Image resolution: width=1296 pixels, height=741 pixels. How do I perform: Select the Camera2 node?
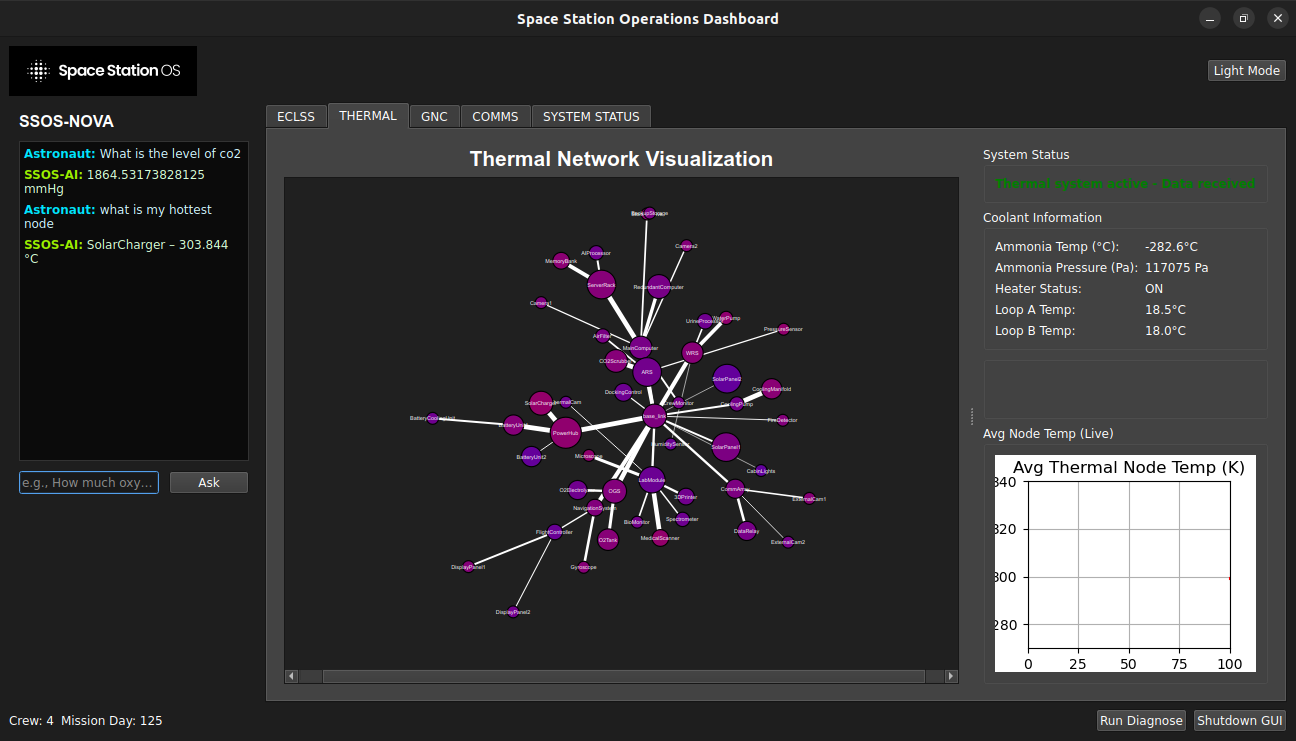(686, 246)
